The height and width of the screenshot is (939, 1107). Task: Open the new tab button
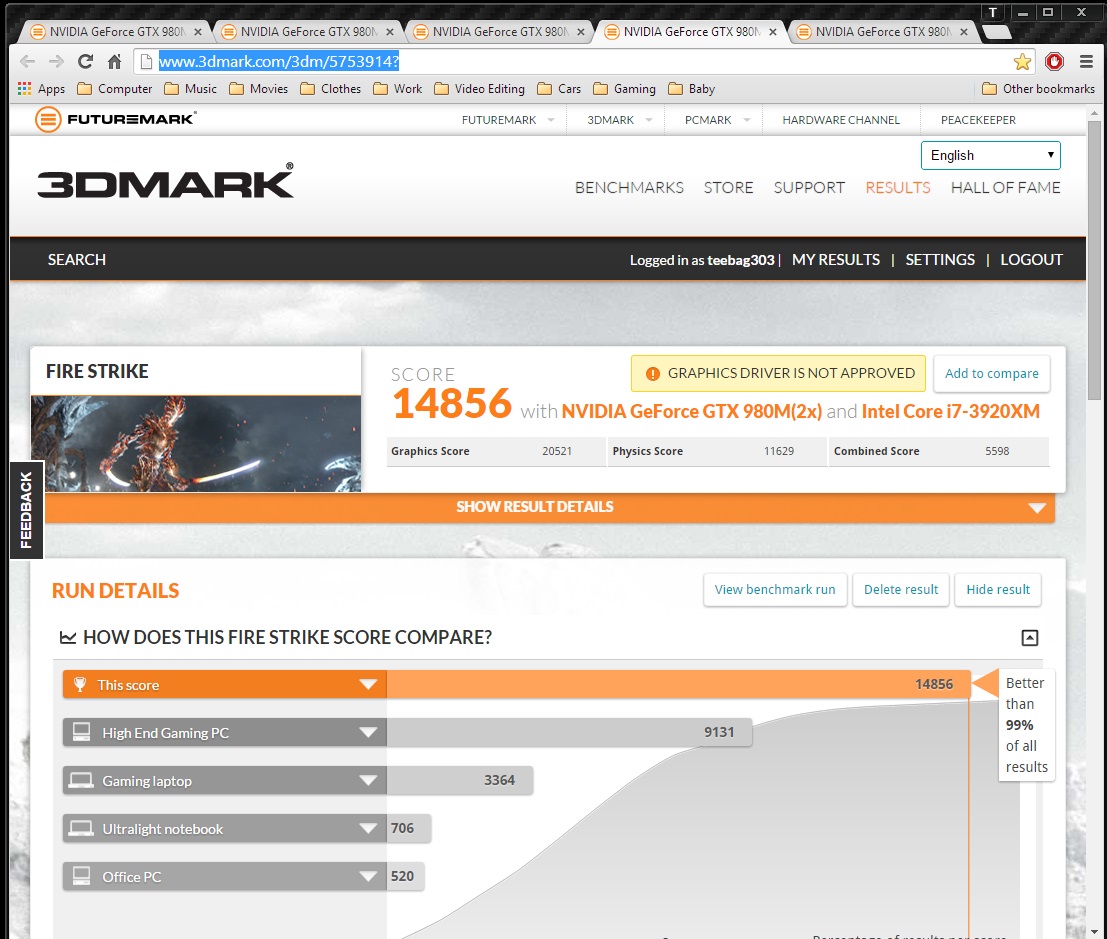coord(995,32)
